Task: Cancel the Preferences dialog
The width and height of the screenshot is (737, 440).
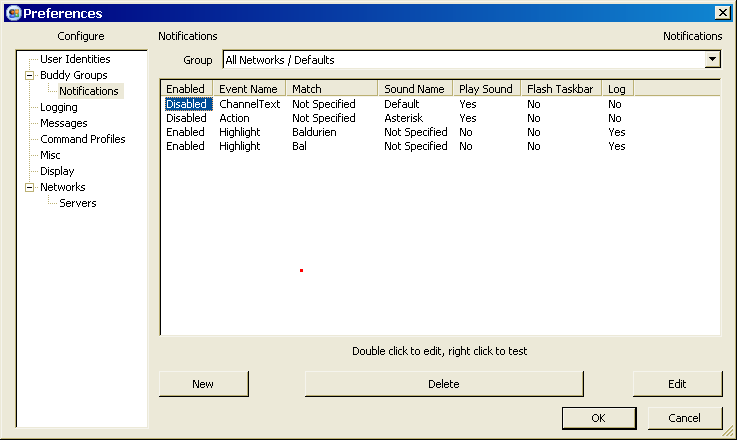Action: click(x=685, y=417)
